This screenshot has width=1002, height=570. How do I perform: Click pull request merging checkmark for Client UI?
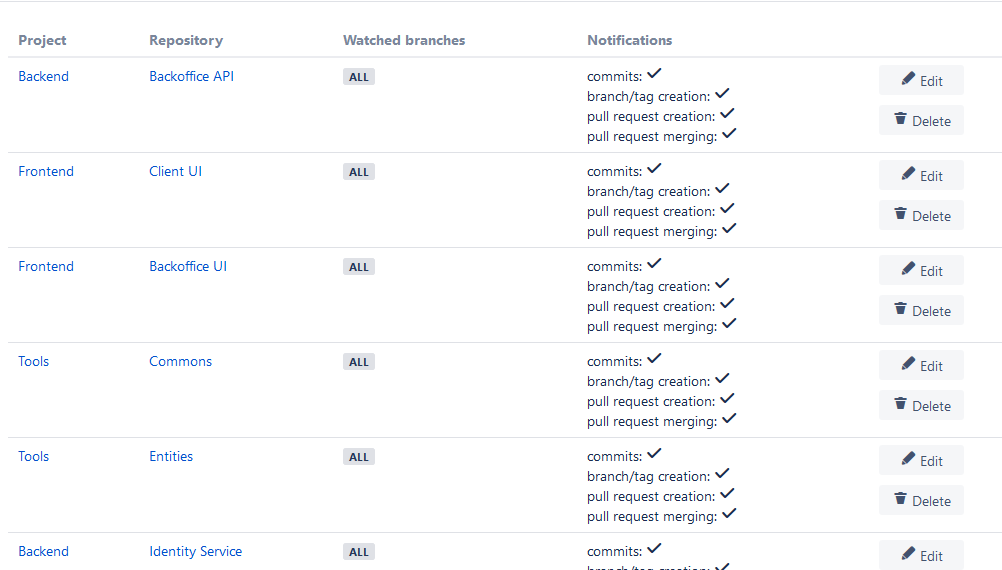tap(729, 229)
